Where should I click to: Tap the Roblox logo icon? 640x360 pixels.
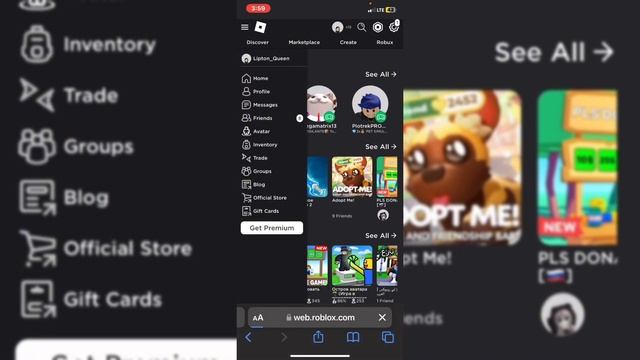pos(260,27)
